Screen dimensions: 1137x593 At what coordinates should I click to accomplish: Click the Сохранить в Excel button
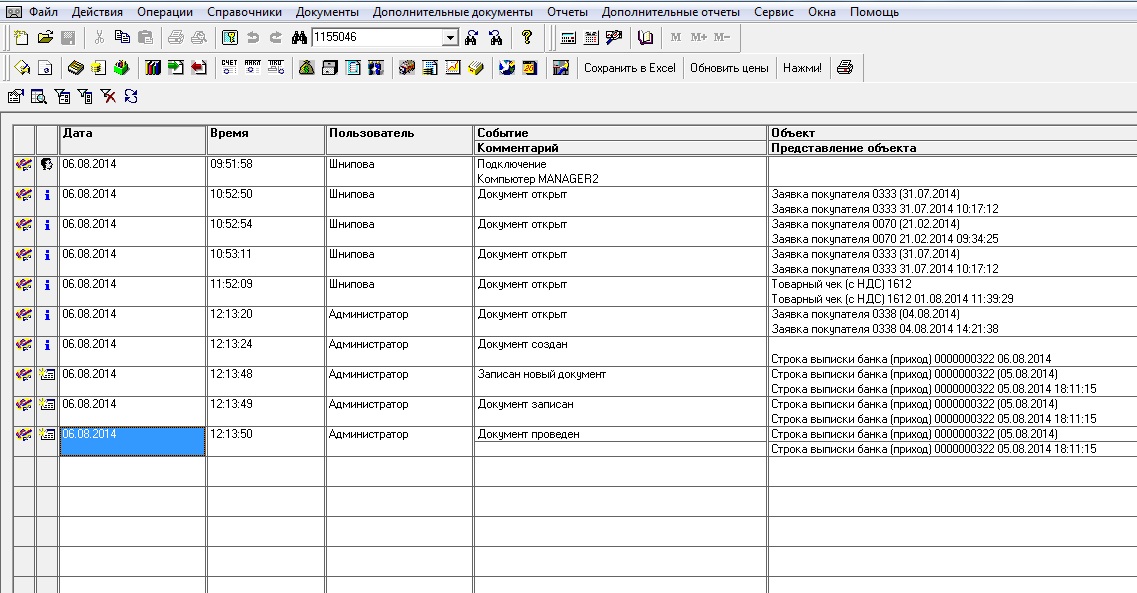coord(630,67)
